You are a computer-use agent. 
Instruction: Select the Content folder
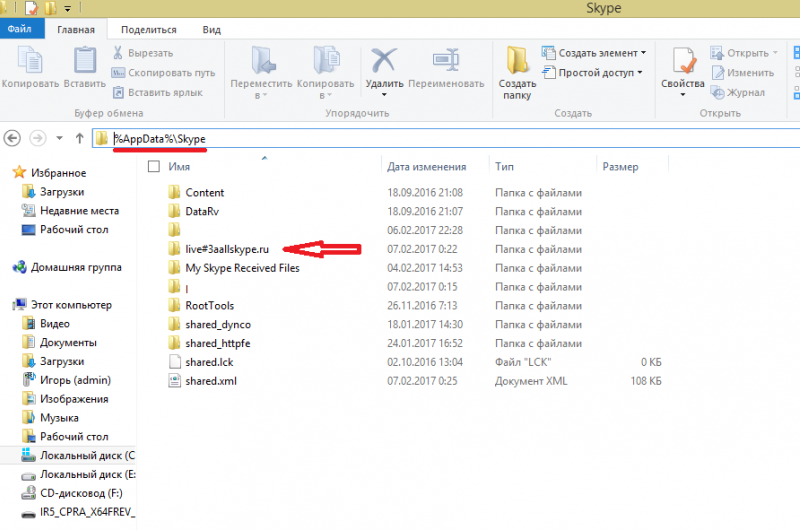pos(205,192)
